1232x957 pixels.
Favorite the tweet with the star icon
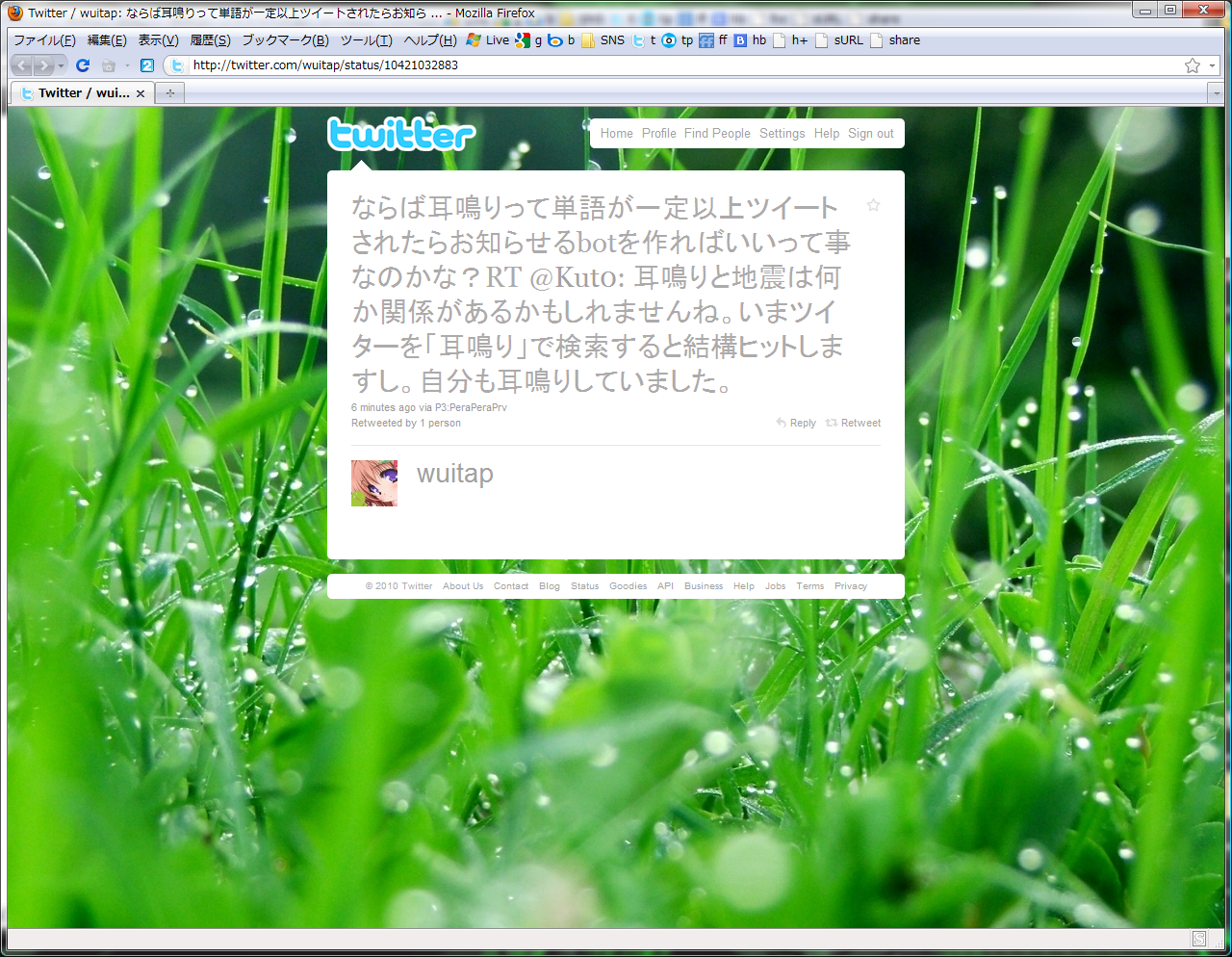click(873, 205)
